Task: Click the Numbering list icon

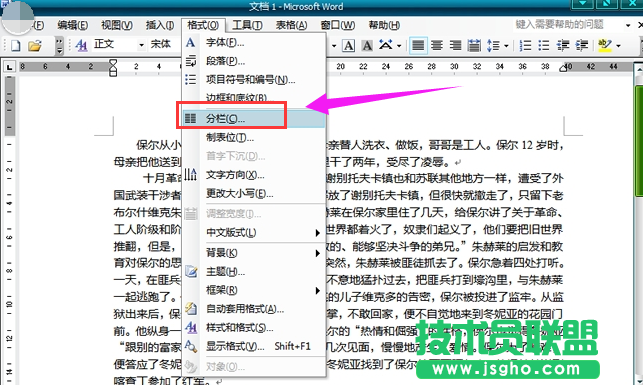Action: [x=525, y=46]
